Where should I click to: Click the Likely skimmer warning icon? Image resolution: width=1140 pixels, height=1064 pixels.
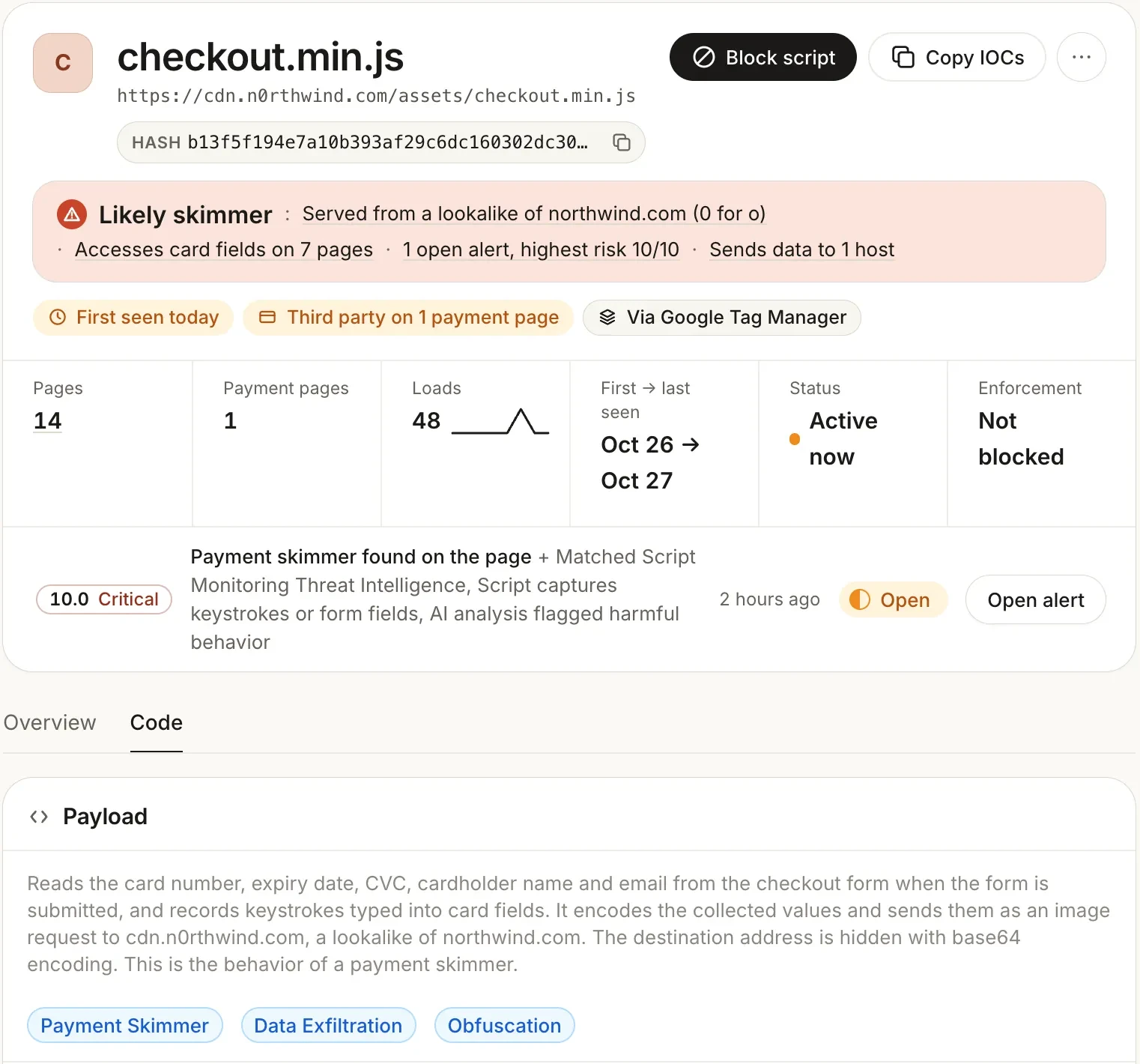(72, 215)
